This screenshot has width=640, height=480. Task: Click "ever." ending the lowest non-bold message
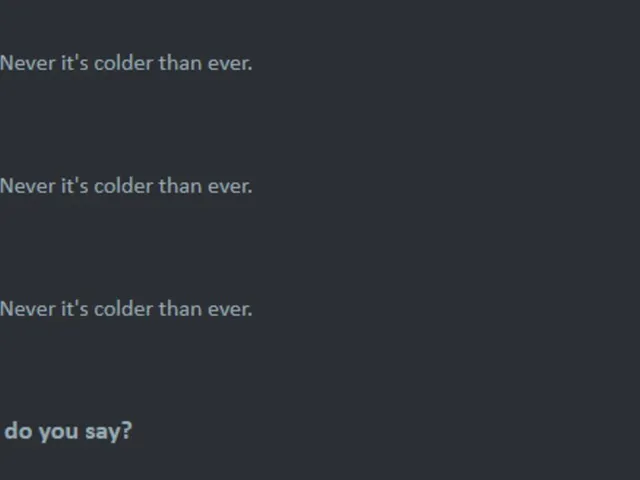[230, 310]
